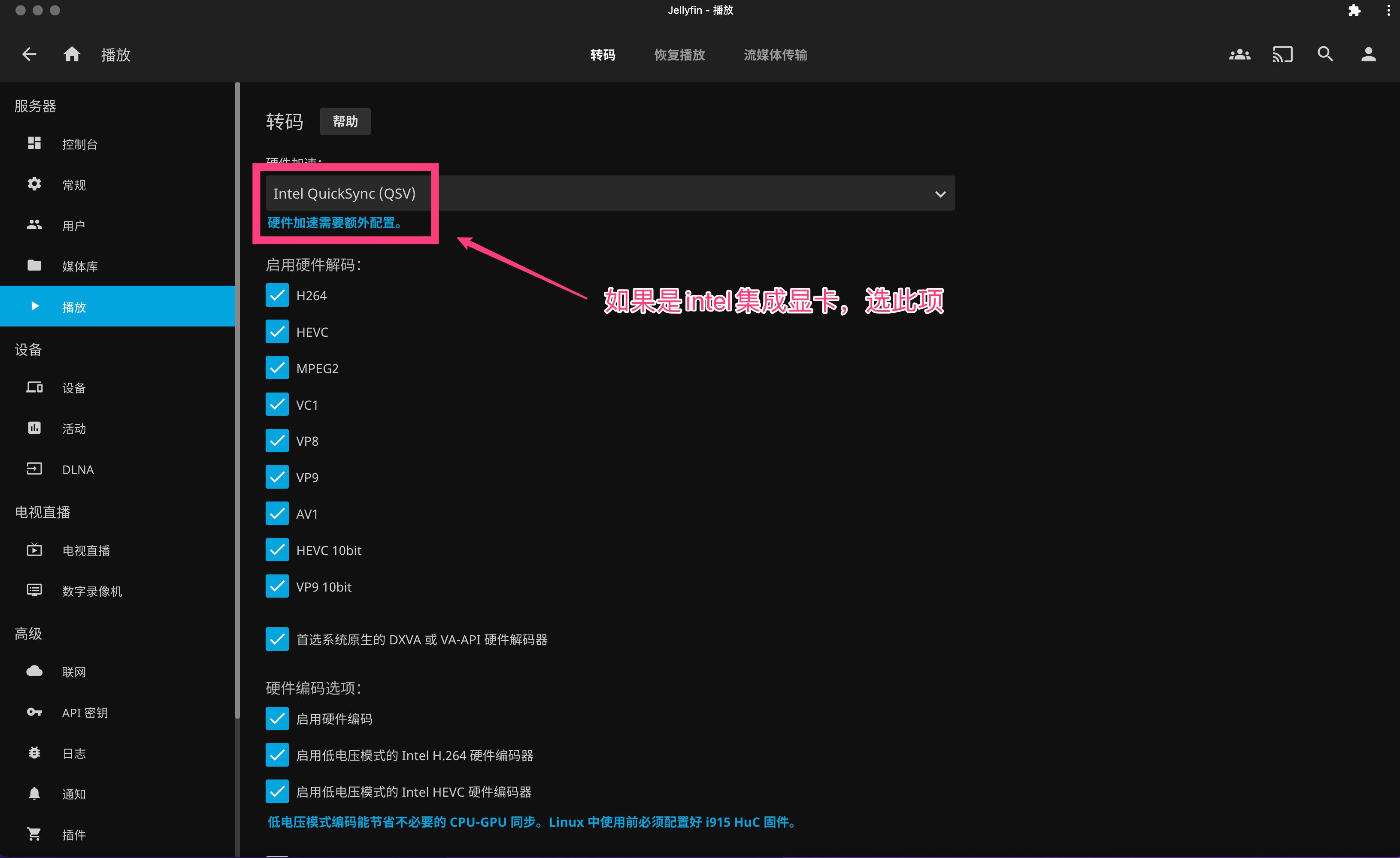1400x858 pixels.
Task: Click the chart icon beside 活动
Action: click(x=35, y=428)
